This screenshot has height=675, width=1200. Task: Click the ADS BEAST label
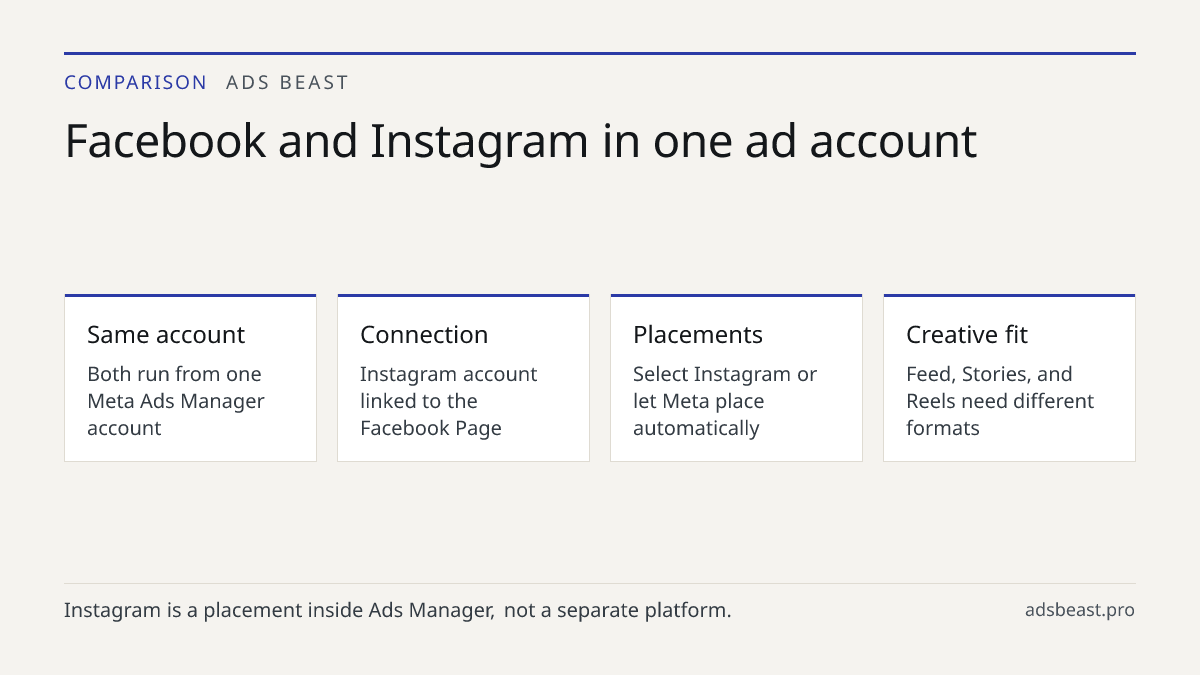point(287,83)
